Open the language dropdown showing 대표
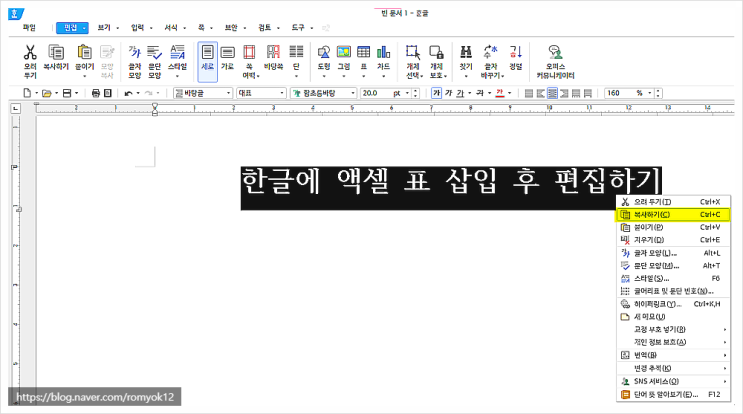743x414 pixels. coord(262,93)
